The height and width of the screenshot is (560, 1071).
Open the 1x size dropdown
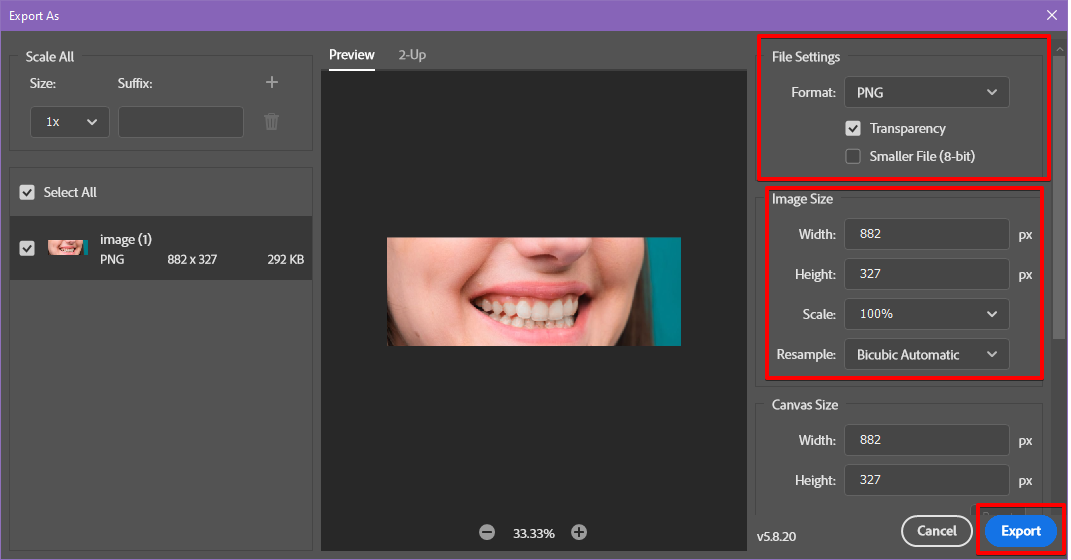(x=70, y=122)
